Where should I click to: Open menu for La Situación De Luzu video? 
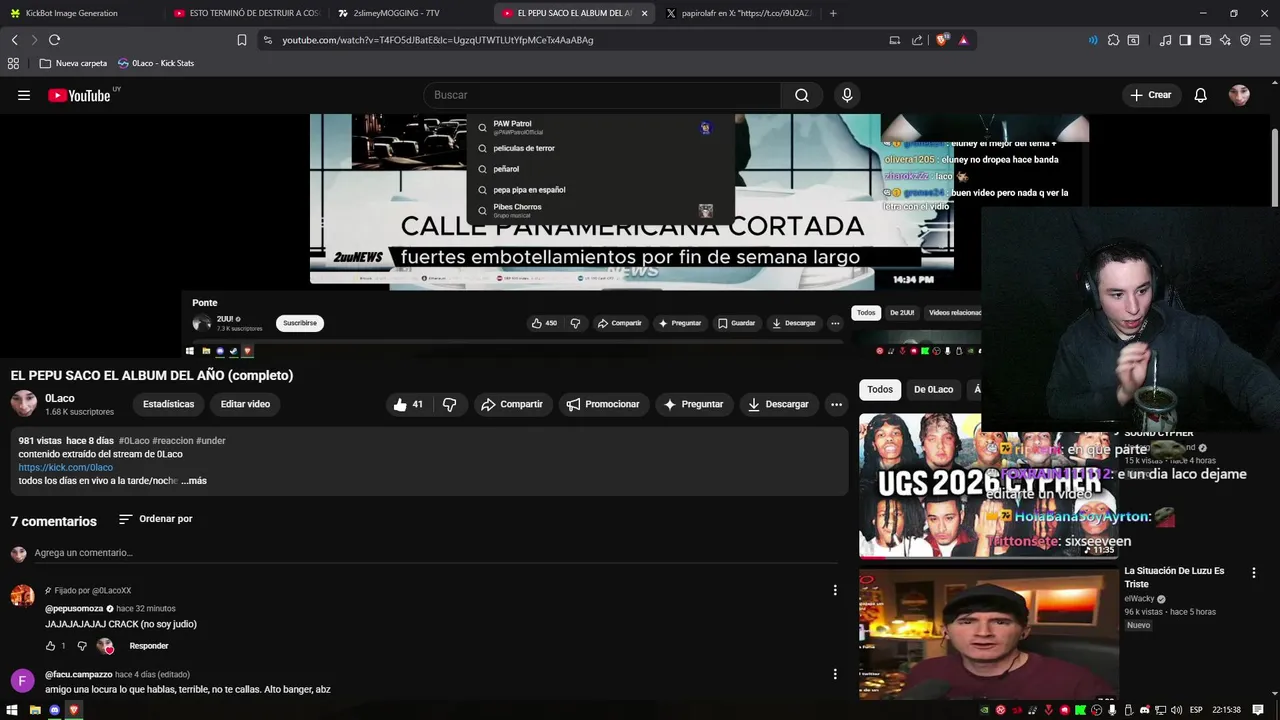(1253, 572)
